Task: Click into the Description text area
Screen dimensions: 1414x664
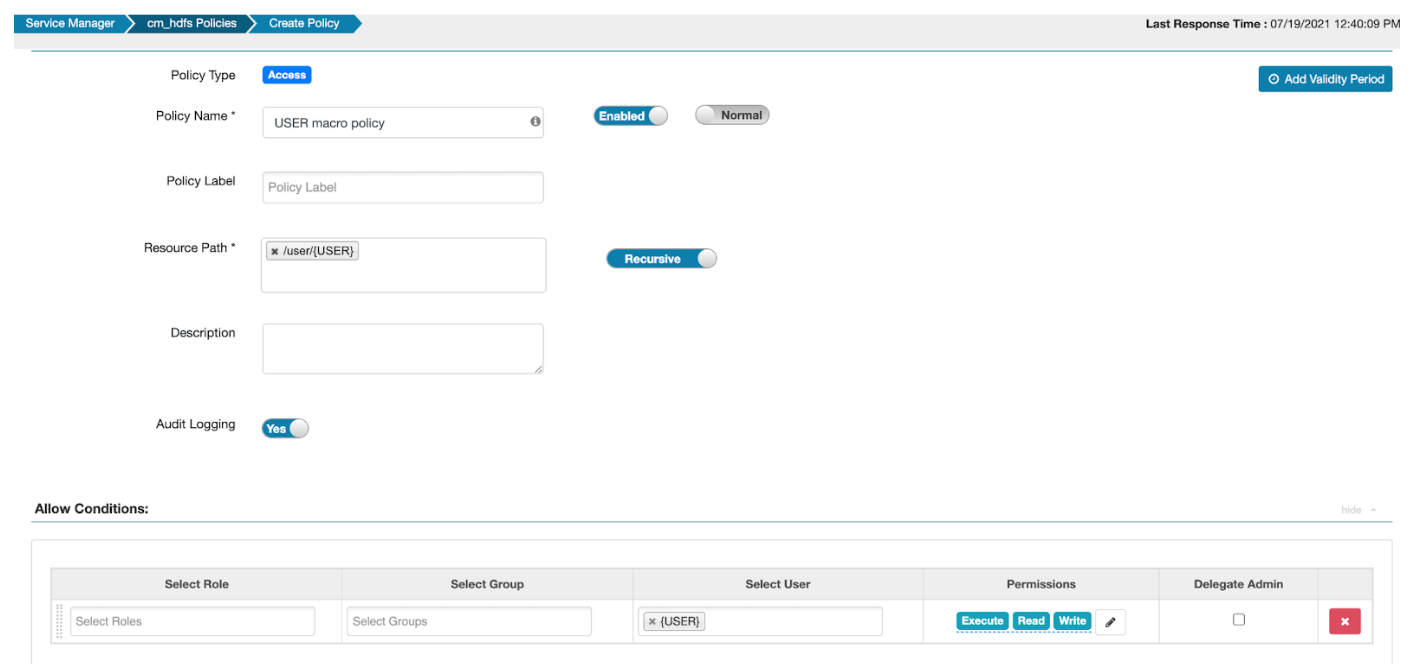Action: point(403,349)
